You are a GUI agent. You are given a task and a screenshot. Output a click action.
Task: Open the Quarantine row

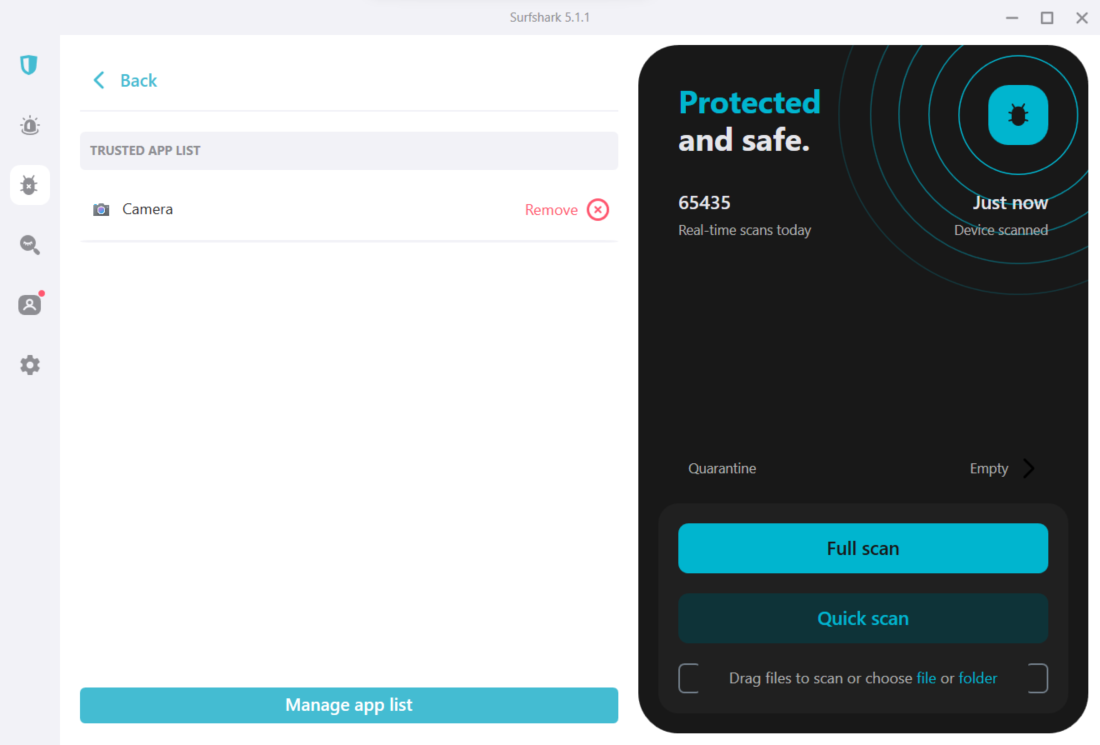coord(722,469)
